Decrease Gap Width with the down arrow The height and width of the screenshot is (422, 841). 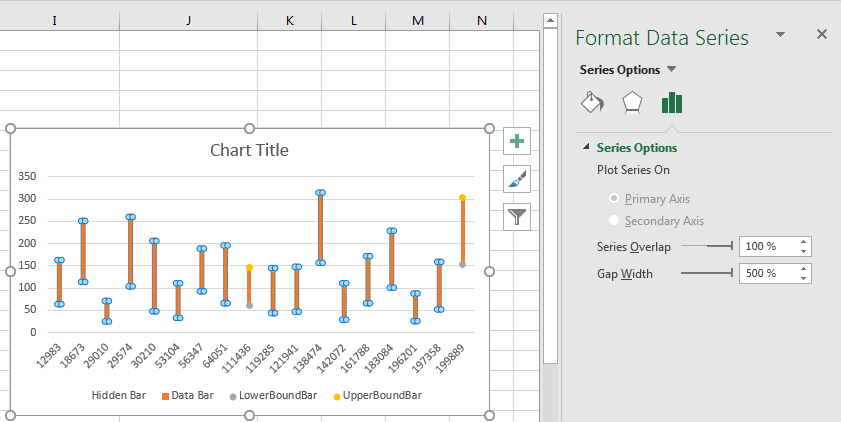(x=803, y=278)
